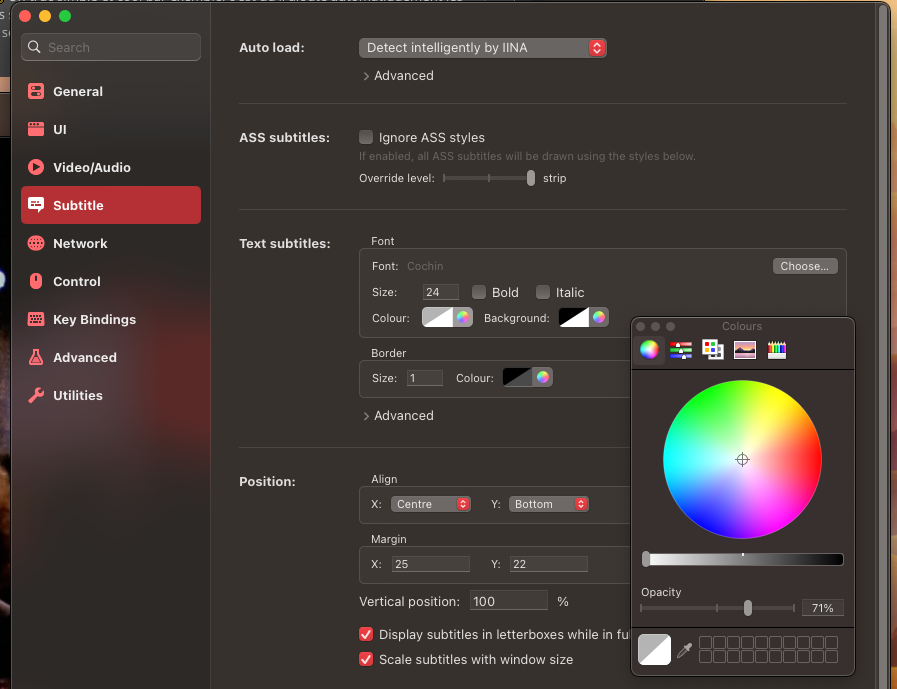Open the pencils colour picker tab
Screen dimensions: 897x689
tap(777, 349)
